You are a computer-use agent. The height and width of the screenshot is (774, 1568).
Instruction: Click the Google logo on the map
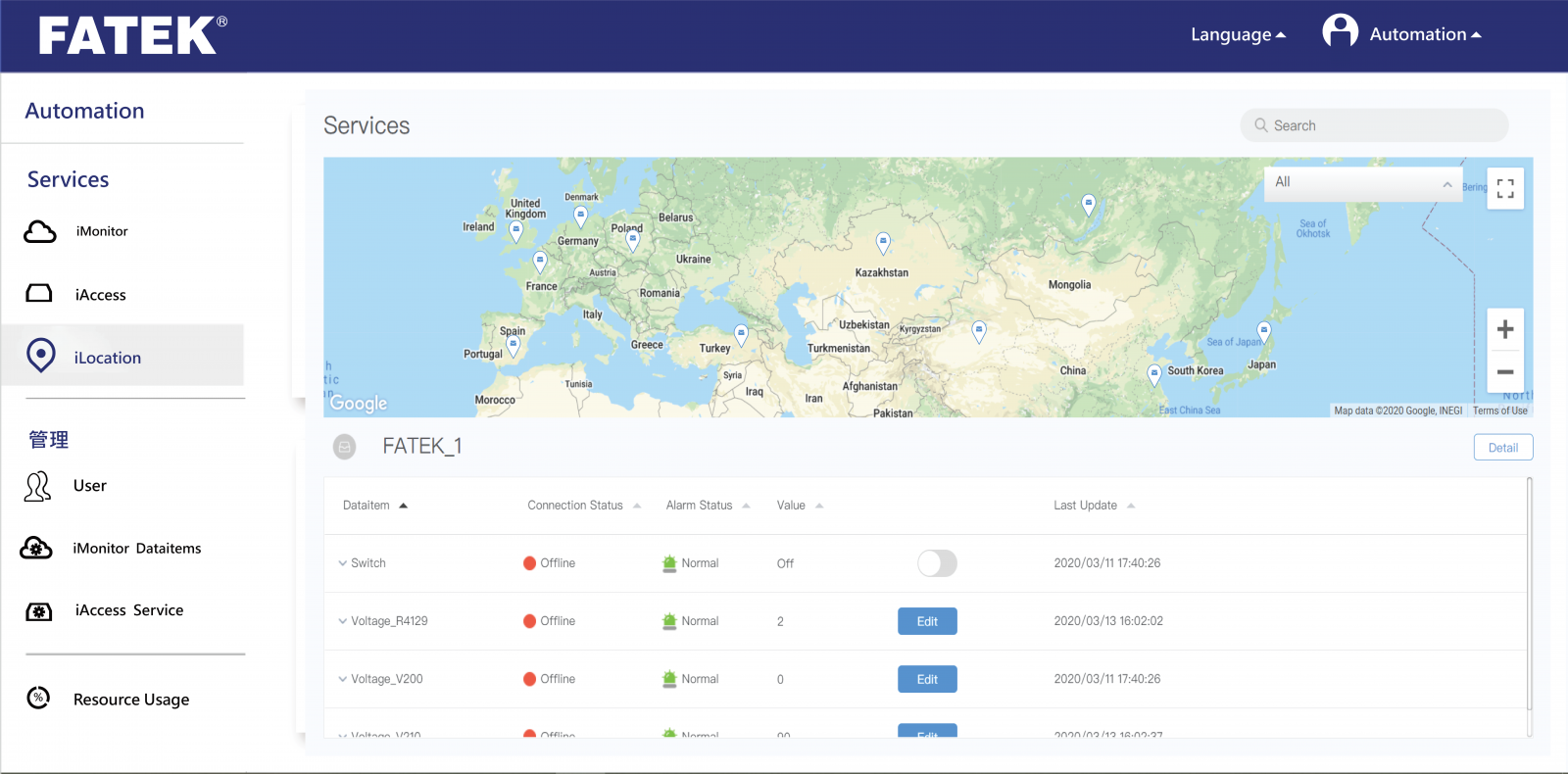[x=359, y=403]
